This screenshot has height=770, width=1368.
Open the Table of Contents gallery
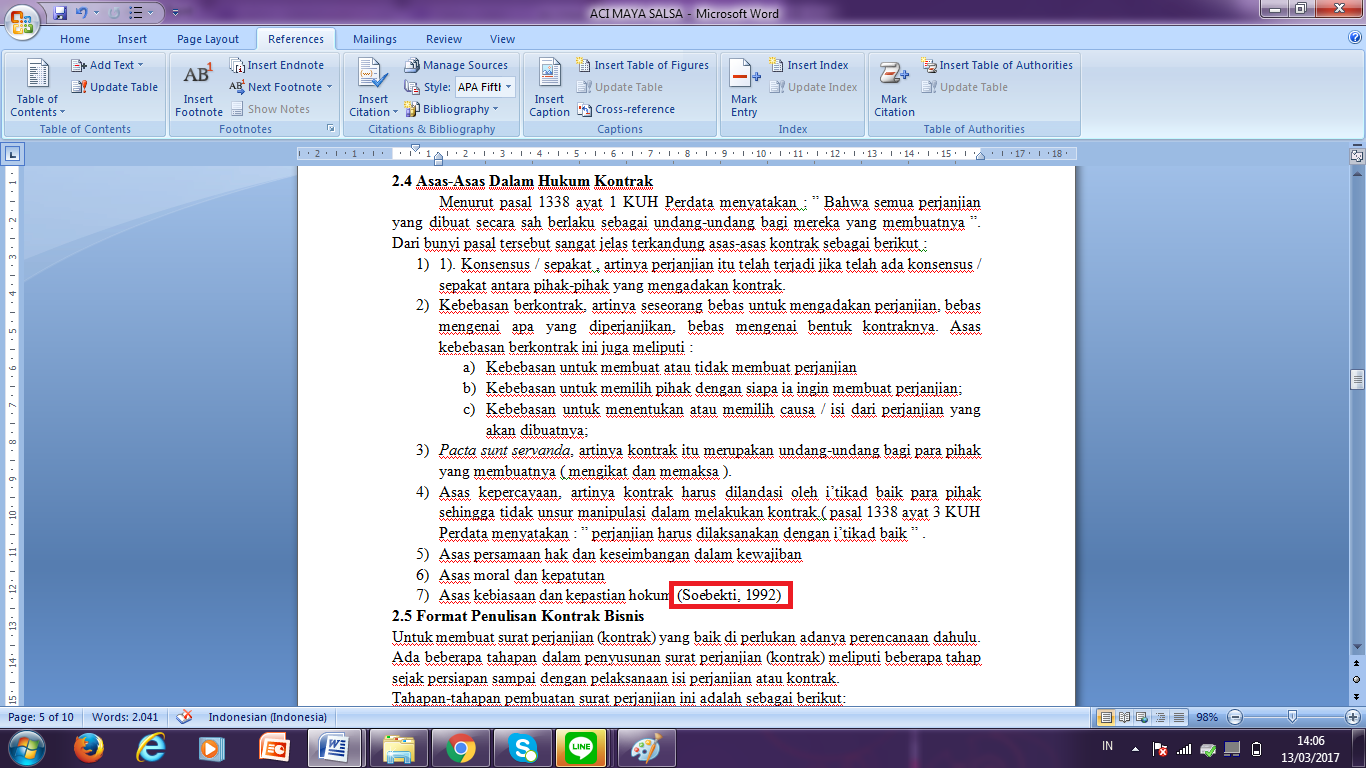(x=36, y=87)
